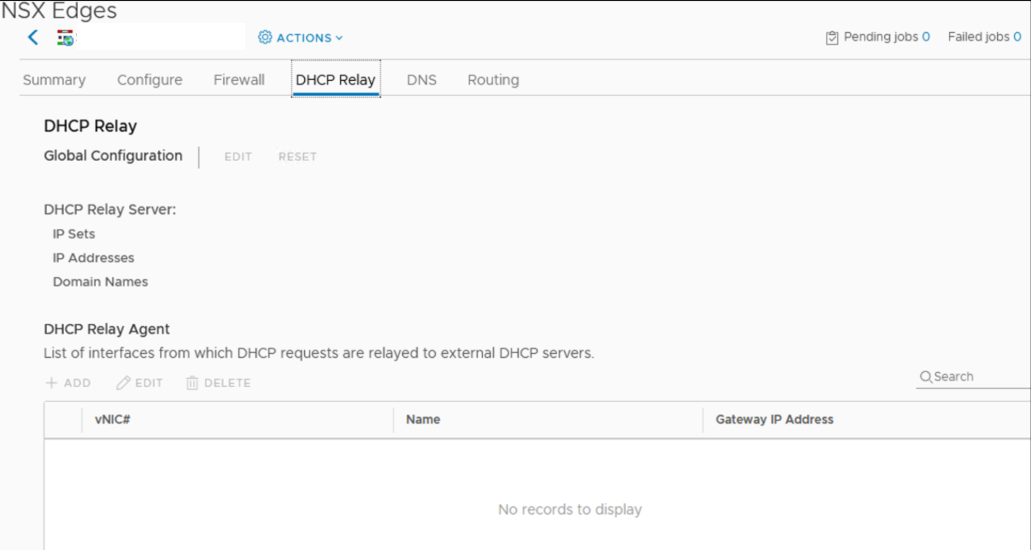
Task: Click the trash can DELETE icon
Action: pos(192,383)
